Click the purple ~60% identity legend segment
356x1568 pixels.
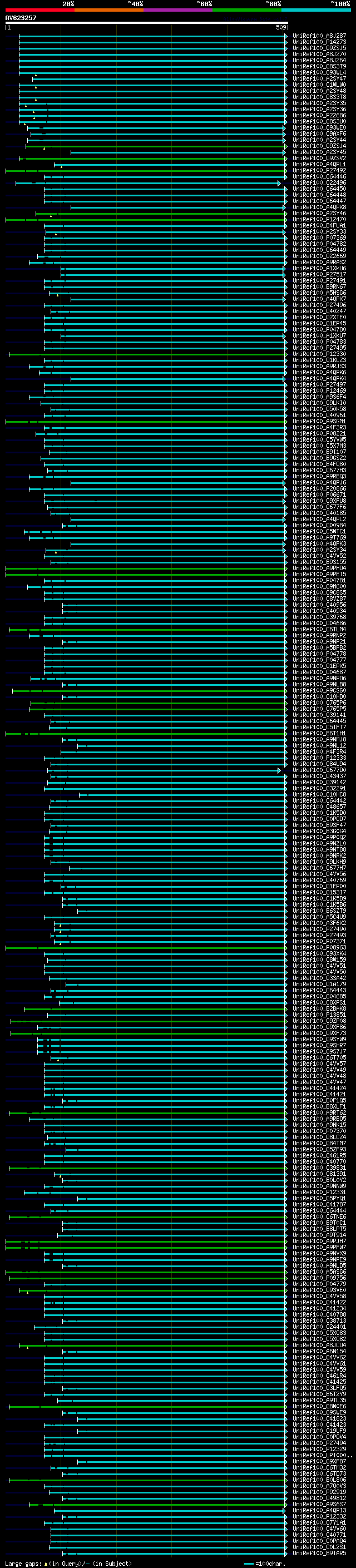tap(179, 10)
